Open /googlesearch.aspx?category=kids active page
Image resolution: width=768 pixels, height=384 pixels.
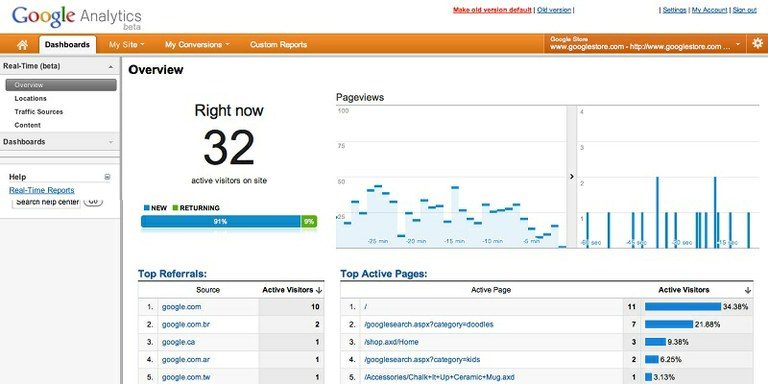pyautogui.click(x=422, y=360)
